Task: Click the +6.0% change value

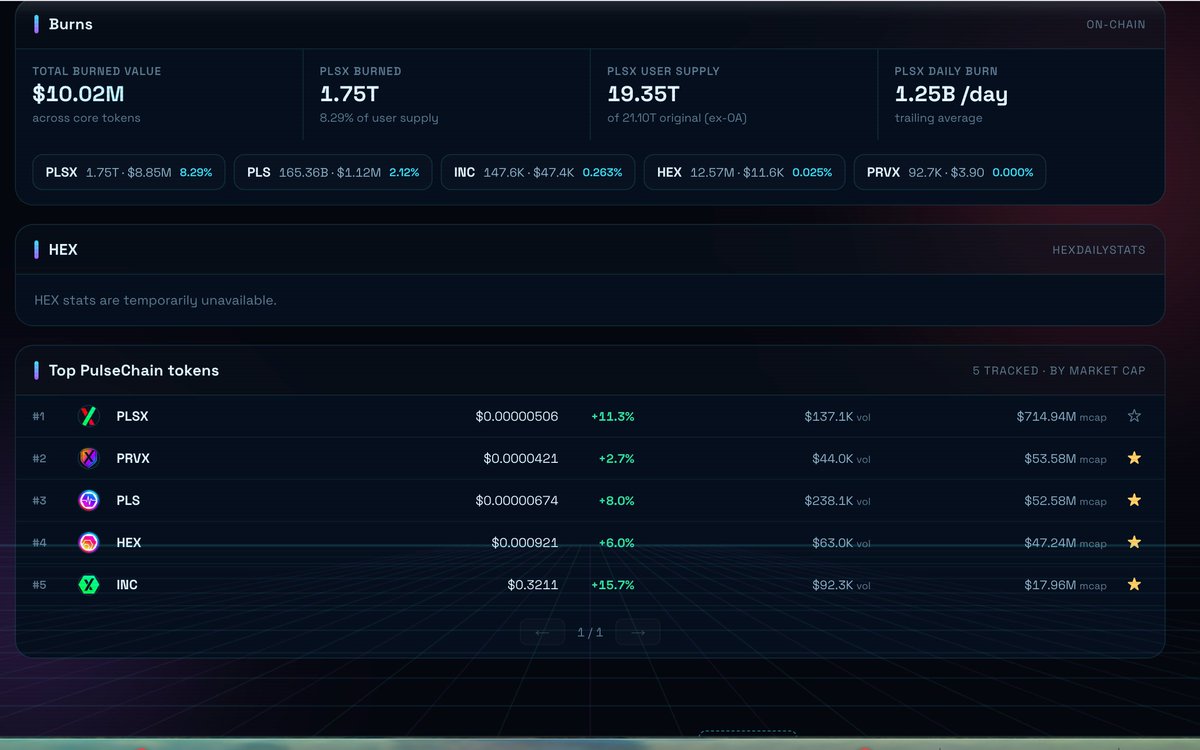Action: [x=616, y=542]
